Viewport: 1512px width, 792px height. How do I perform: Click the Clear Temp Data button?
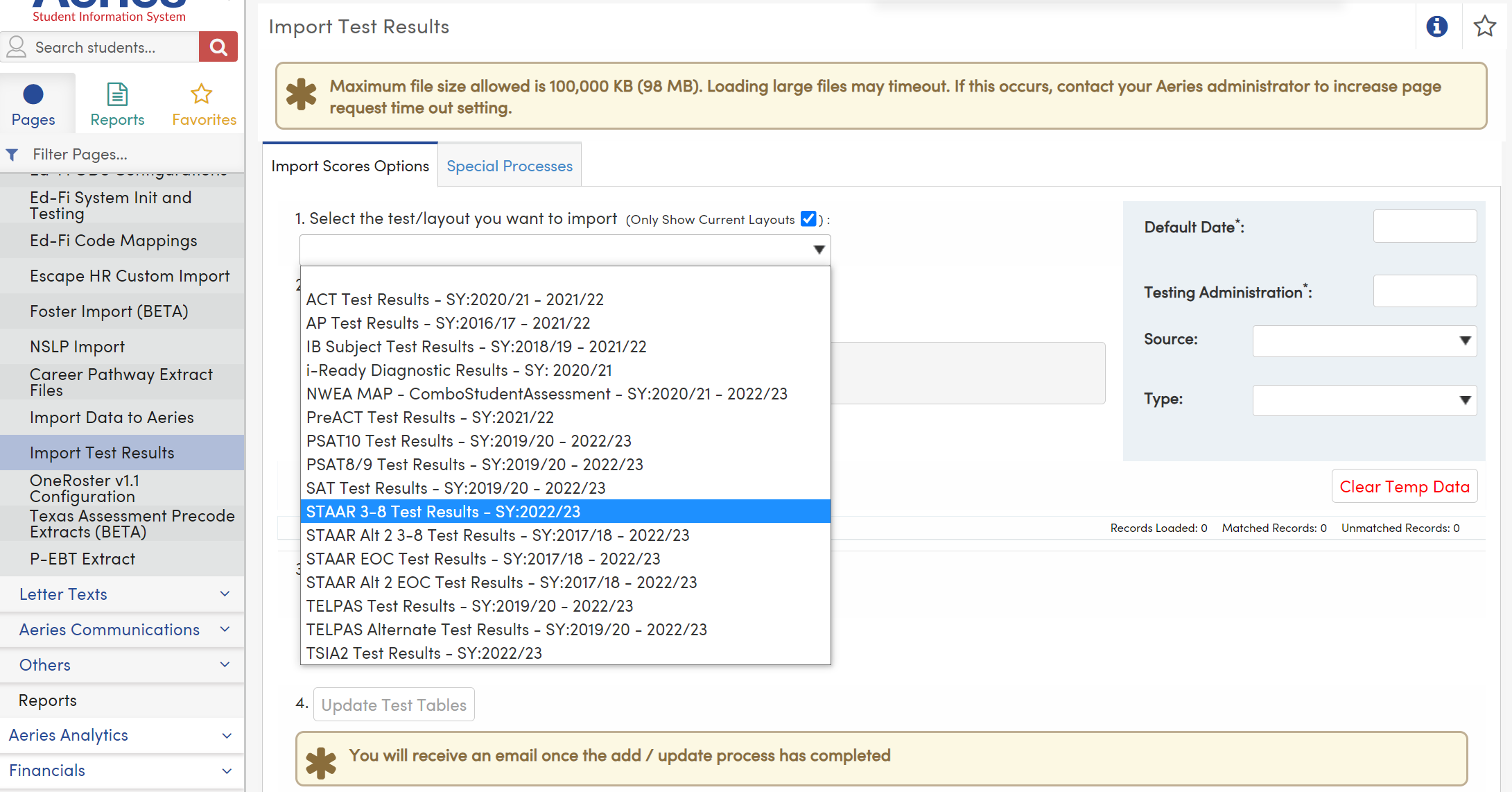(1405, 486)
